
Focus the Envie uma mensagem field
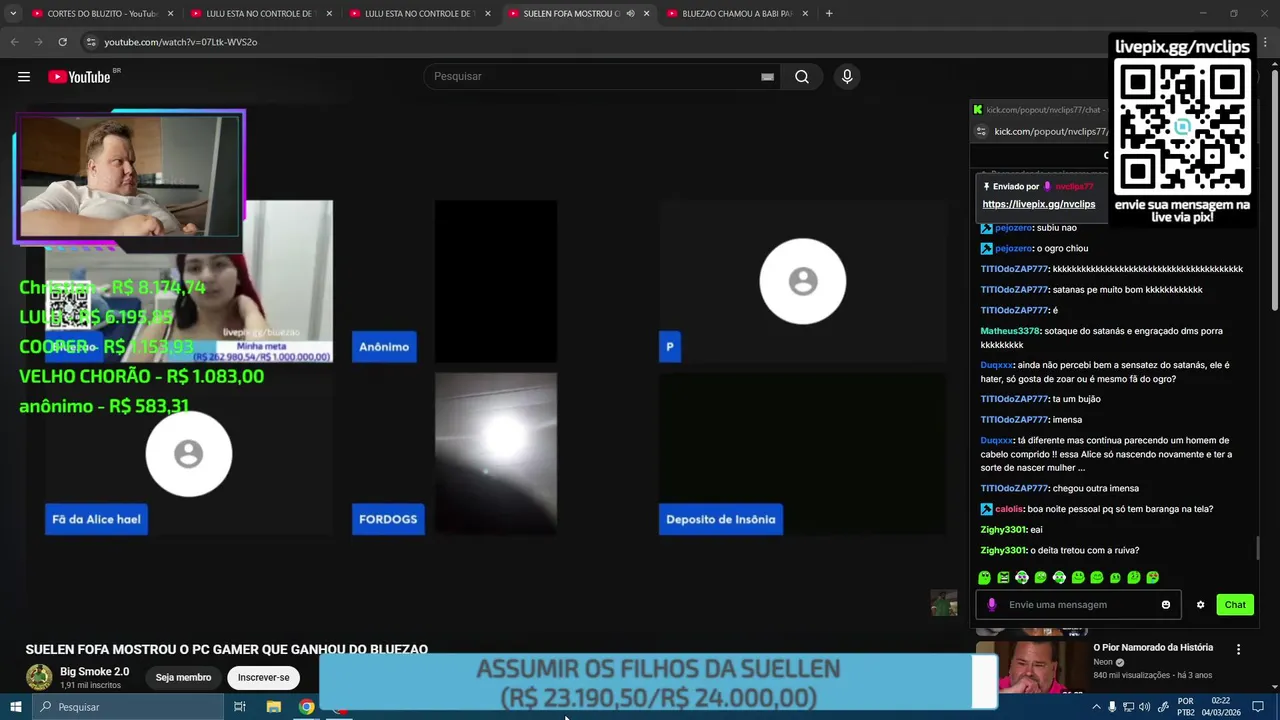1078,605
